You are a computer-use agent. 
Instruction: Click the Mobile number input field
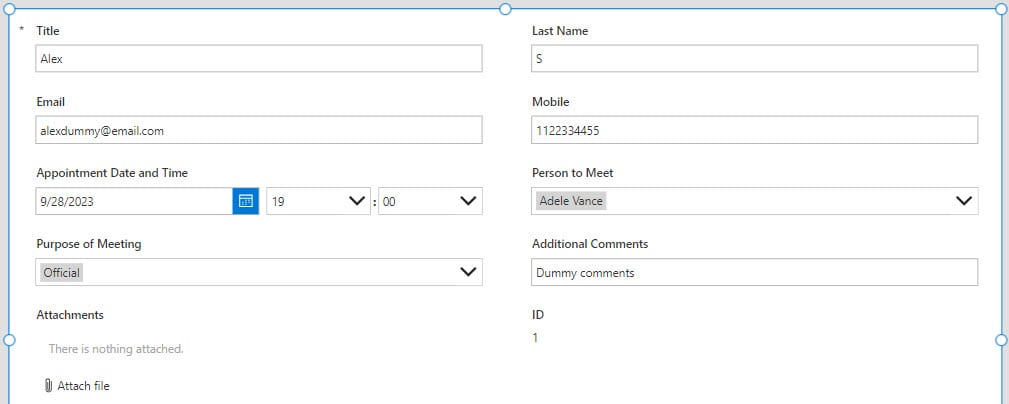755,130
